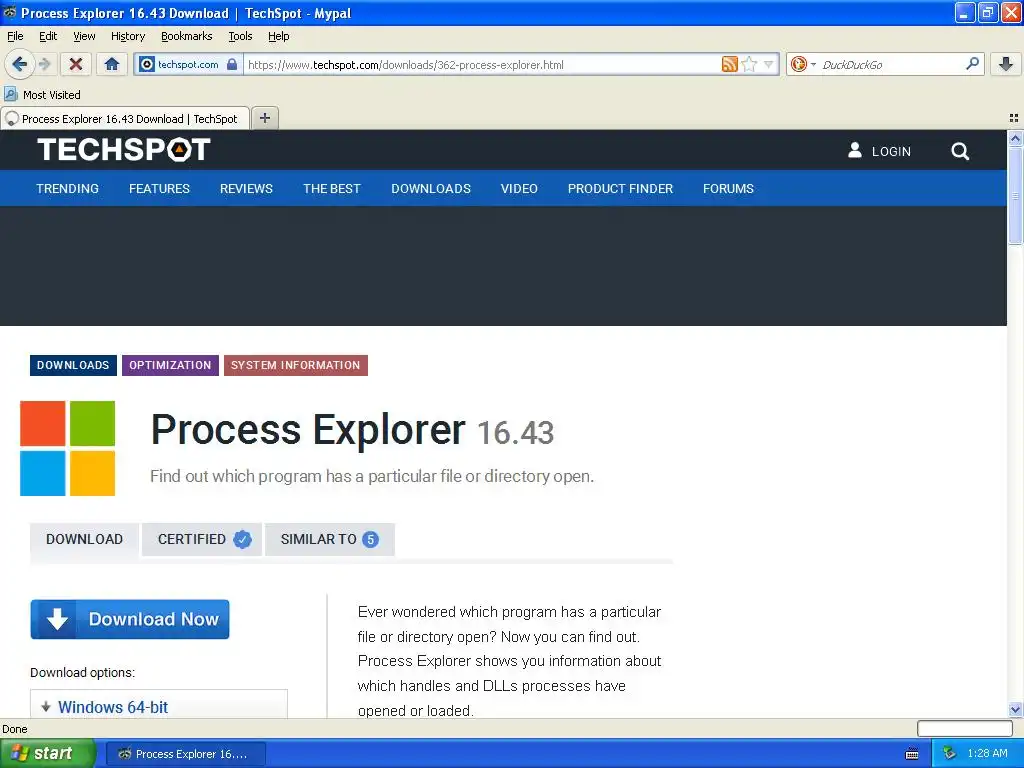This screenshot has height=768, width=1024.
Task: Click the SYSTEM INFORMATION category tag
Action: 295,365
